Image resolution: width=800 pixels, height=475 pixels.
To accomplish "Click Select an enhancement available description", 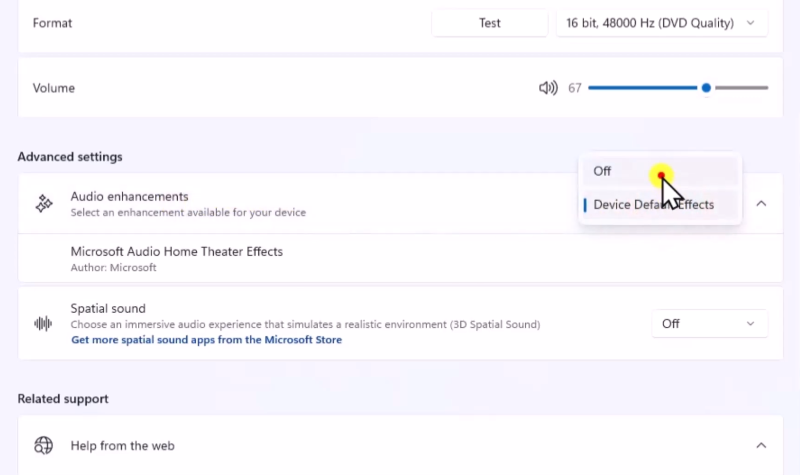I will click(188, 212).
